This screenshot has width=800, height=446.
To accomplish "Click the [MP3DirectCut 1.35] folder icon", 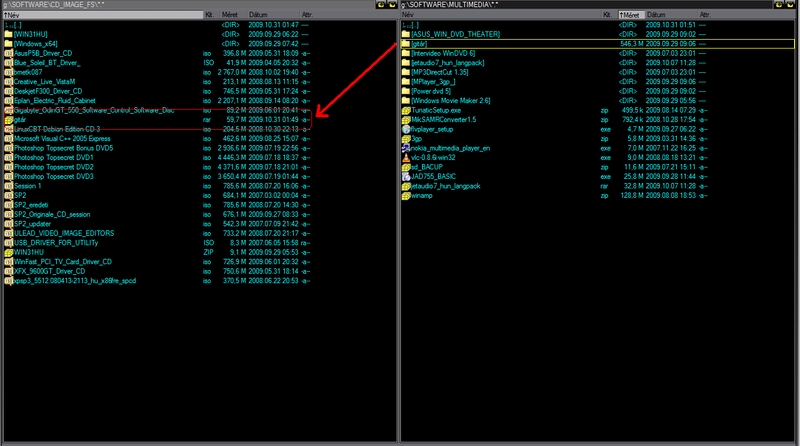I will pos(406,72).
